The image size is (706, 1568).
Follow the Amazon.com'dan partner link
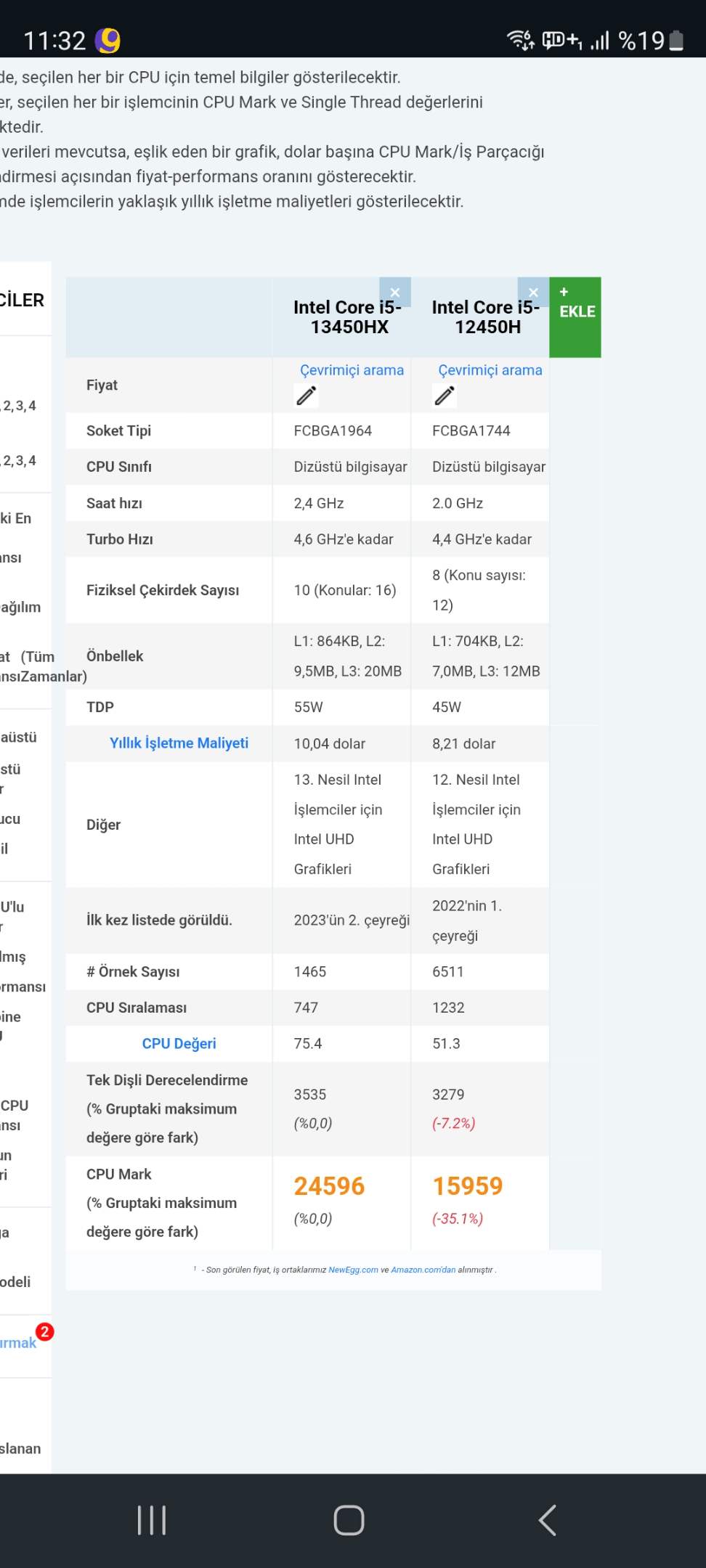click(x=423, y=1270)
